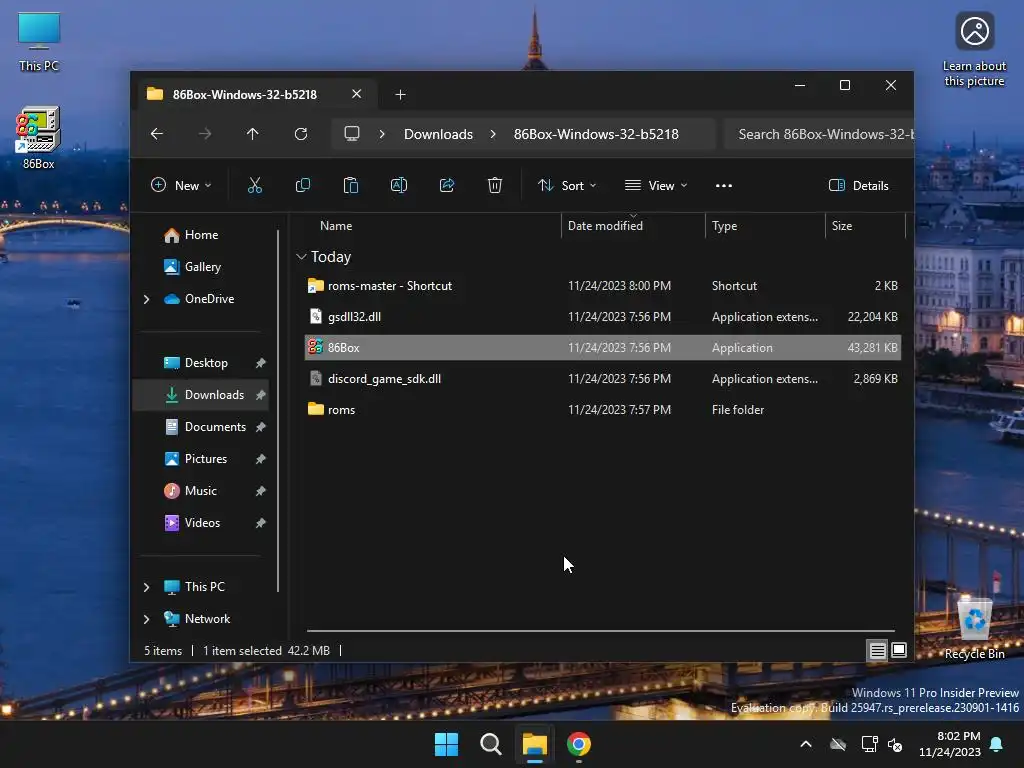Refresh the folder view
Viewport: 1024px width, 768px height.
click(x=300, y=134)
